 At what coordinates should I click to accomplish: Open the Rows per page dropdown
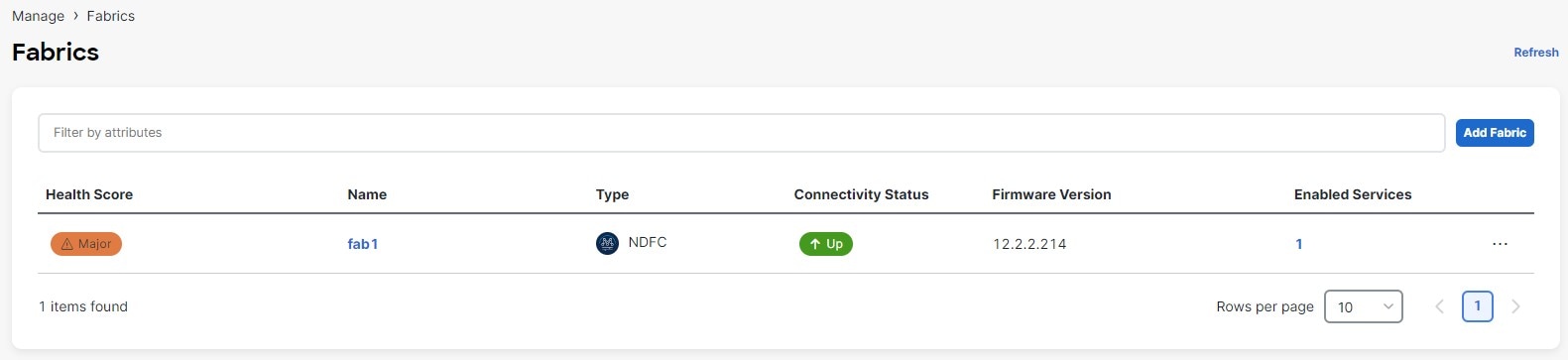click(1364, 306)
